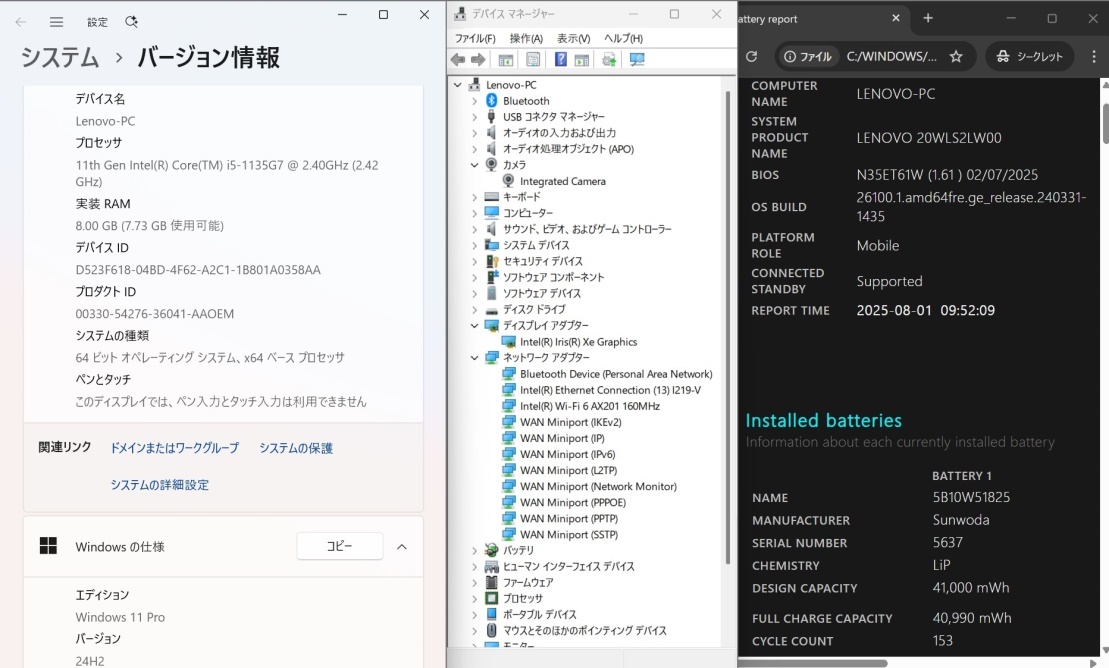Open the Properties toolbar icon in Device Manager
This screenshot has height=668, width=1109.
[533, 59]
